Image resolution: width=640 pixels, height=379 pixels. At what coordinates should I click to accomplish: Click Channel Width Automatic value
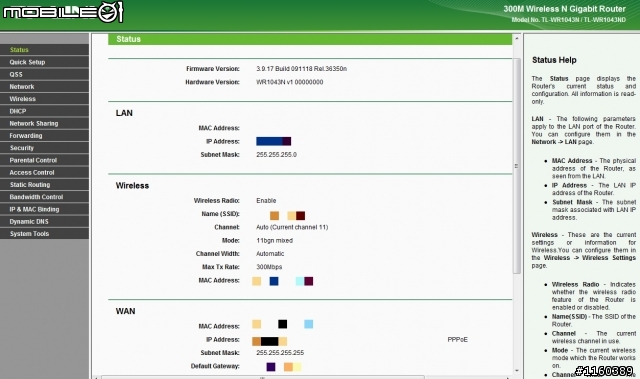pos(270,254)
